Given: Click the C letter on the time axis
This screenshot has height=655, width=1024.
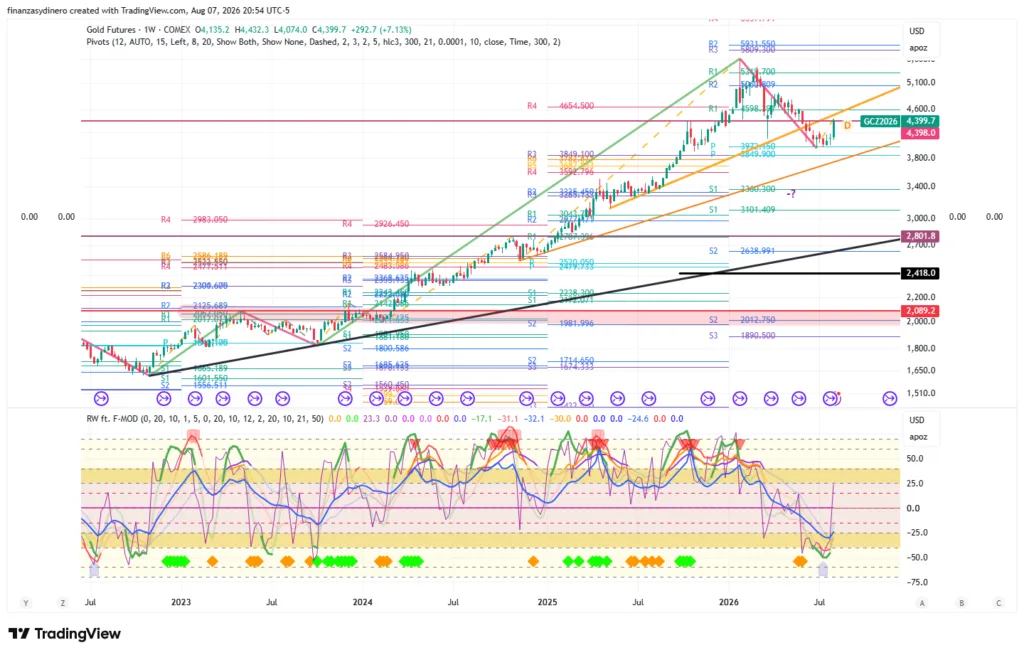Looking at the screenshot, I should pyautogui.click(x=999, y=603).
